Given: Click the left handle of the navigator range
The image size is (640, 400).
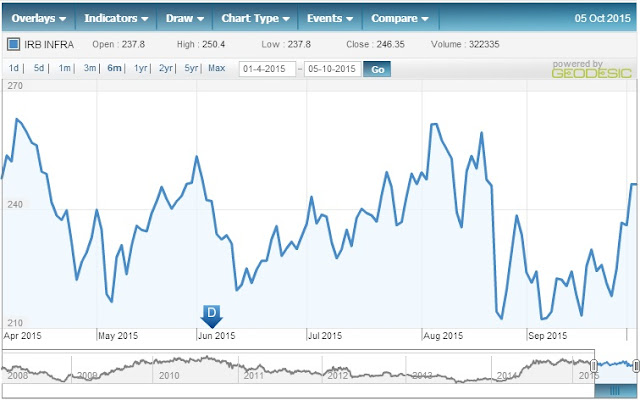Looking at the screenshot, I should (x=594, y=365).
